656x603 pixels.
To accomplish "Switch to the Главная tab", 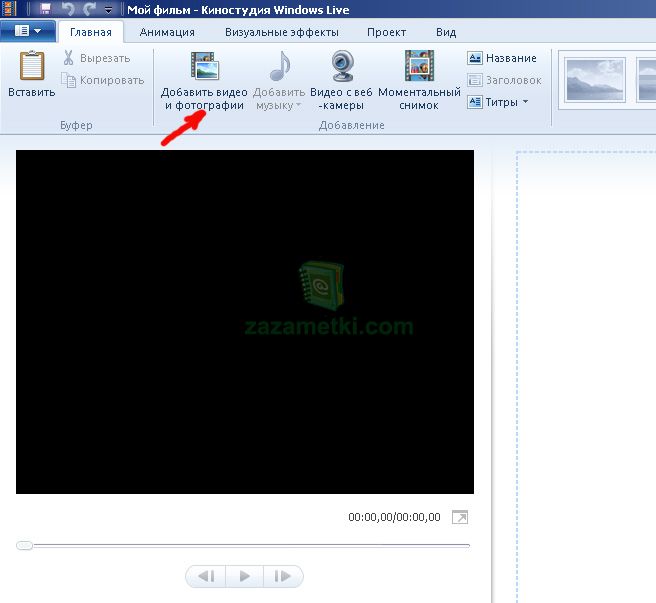I will coord(91,32).
